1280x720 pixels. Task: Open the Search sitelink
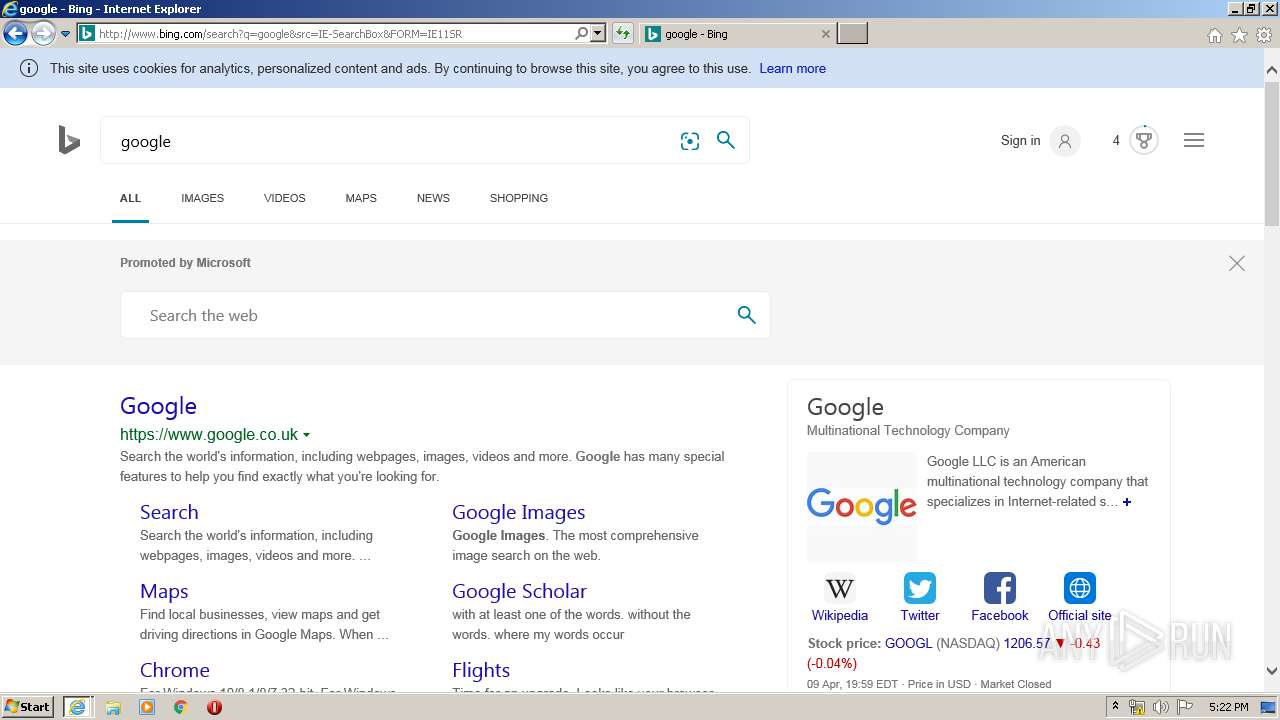(169, 512)
